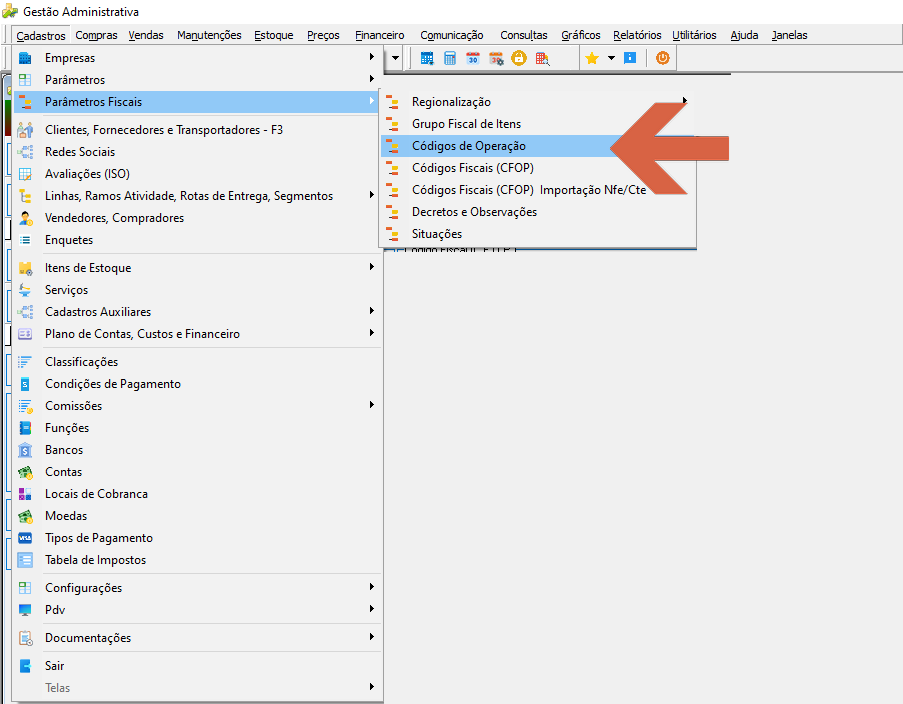Click the Locais de Cobranca icon

[x=25, y=494]
